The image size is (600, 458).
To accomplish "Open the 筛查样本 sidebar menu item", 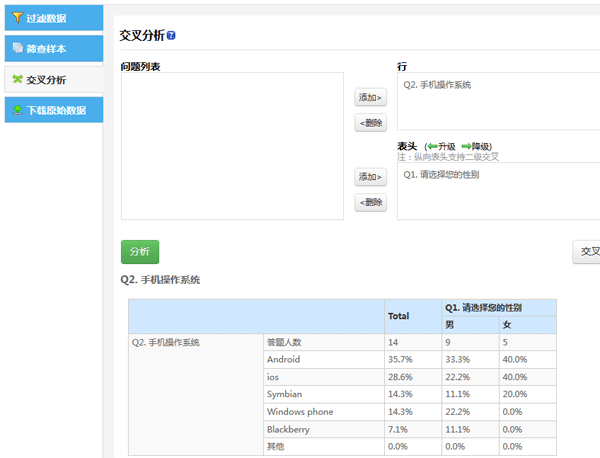I will point(54,49).
